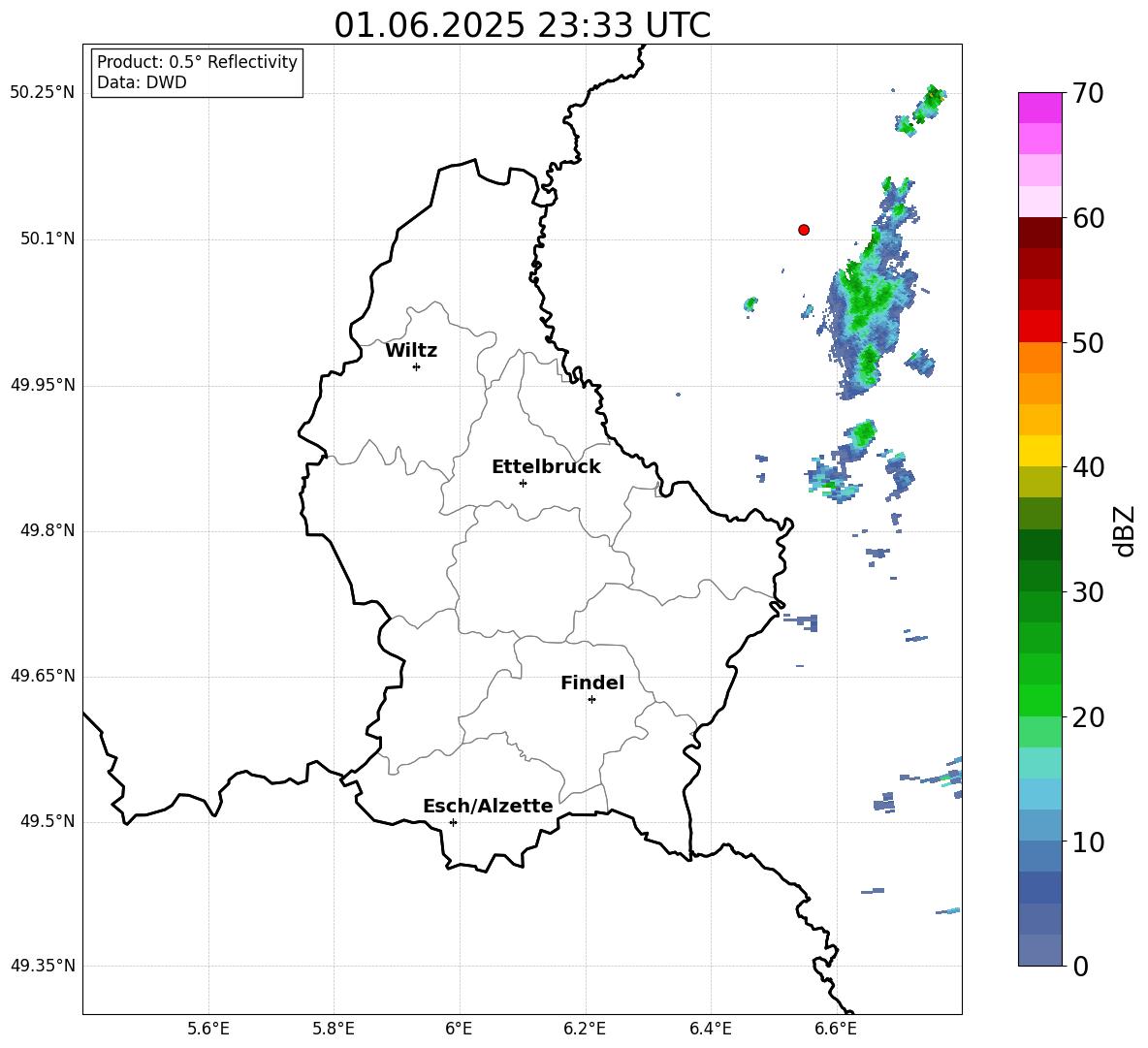Screen dimensions: 1148x1048
Task: Click the Findel cross marker
Action: pyautogui.click(x=591, y=700)
